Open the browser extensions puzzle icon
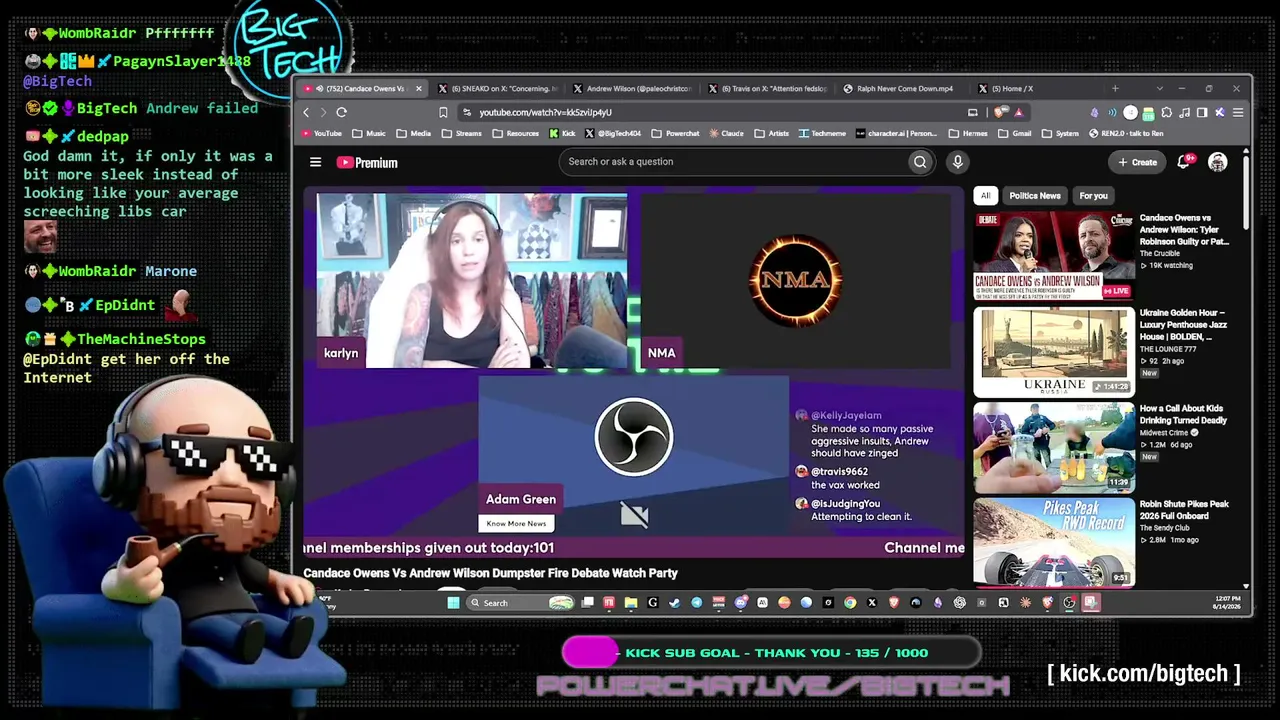The width and height of the screenshot is (1280, 720). (x=1166, y=113)
